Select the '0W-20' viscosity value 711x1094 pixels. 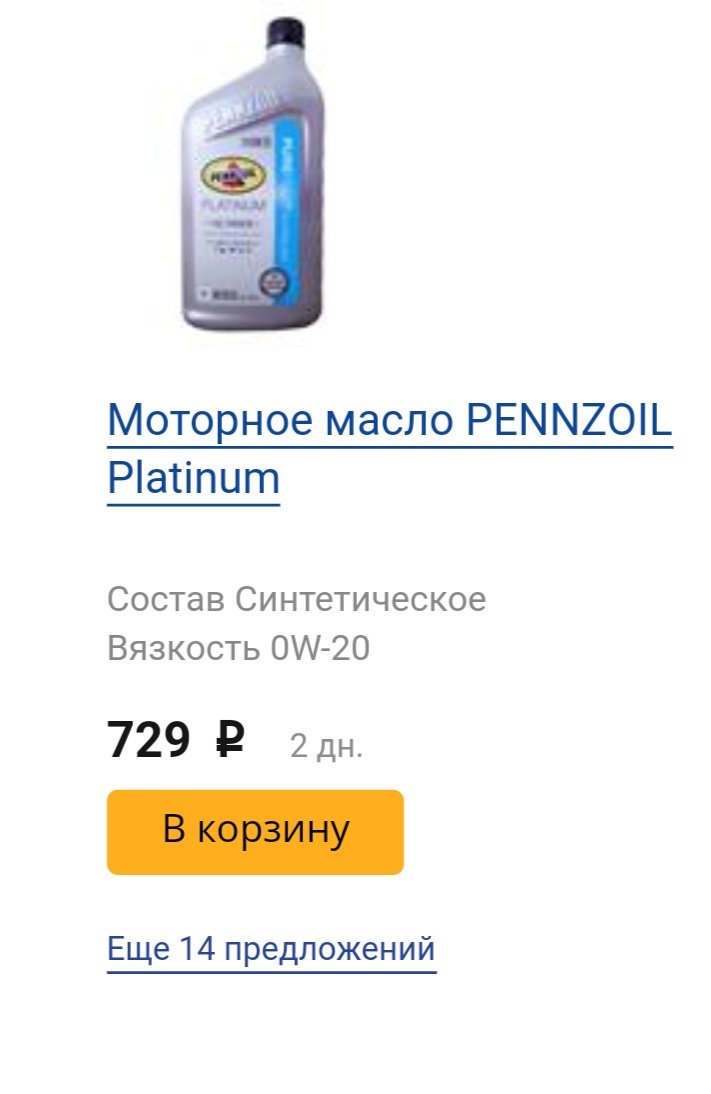(x=320, y=648)
